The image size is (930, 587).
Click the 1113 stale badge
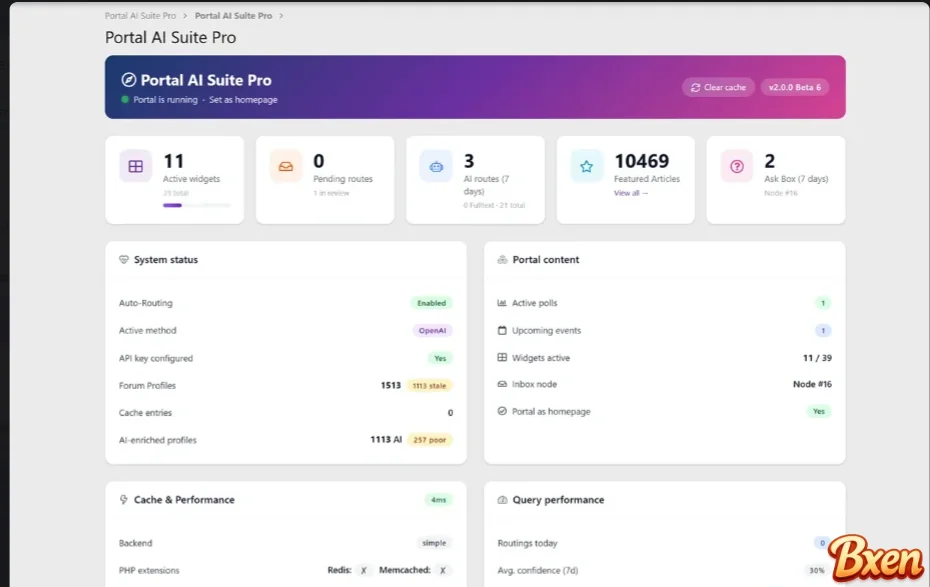click(x=429, y=385)
